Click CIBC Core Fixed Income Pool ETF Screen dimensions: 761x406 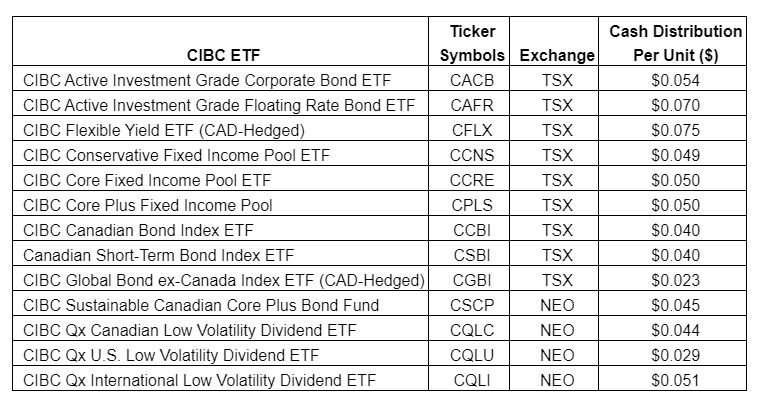coord(147,180)
